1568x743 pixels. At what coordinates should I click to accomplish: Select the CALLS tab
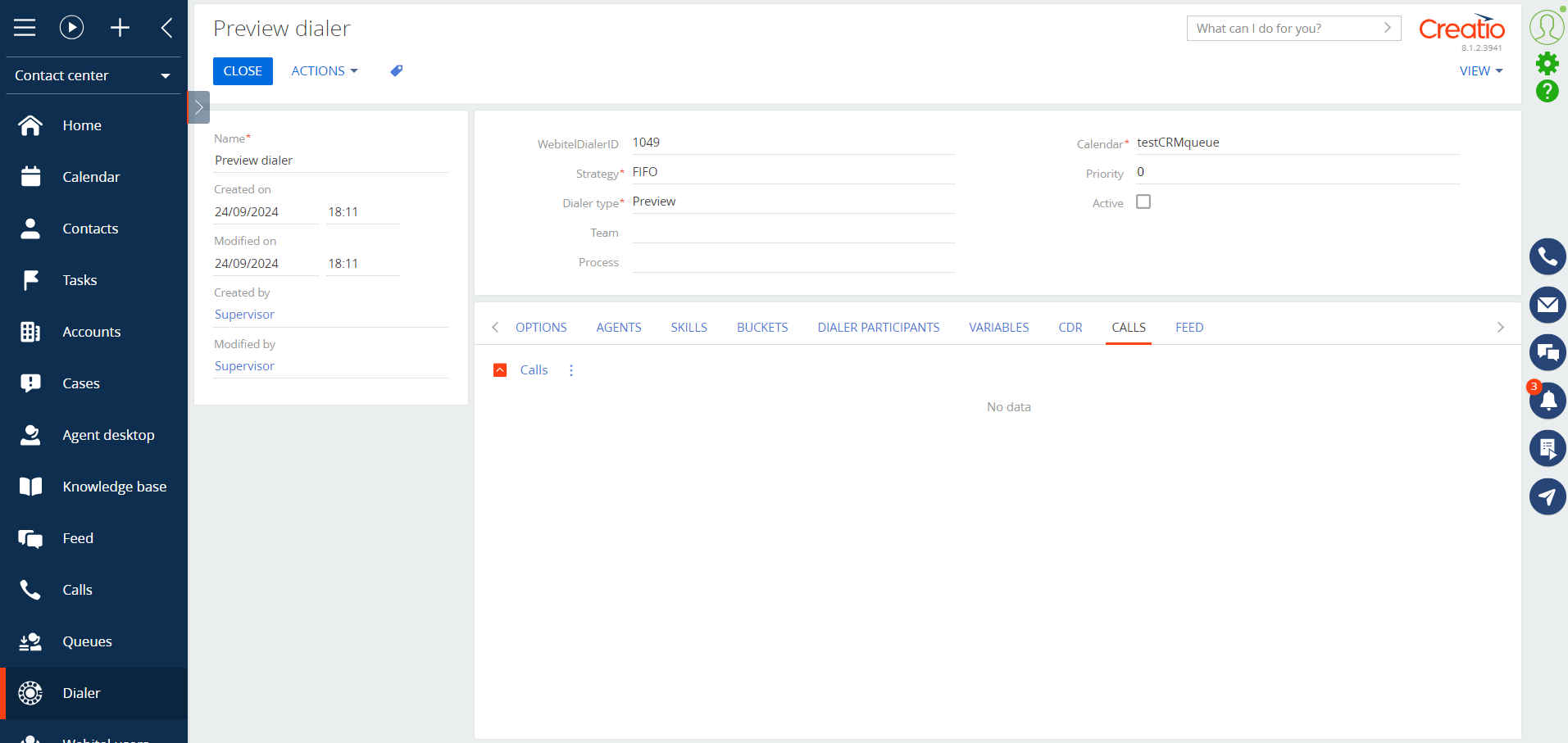(x=1129, y=328)
